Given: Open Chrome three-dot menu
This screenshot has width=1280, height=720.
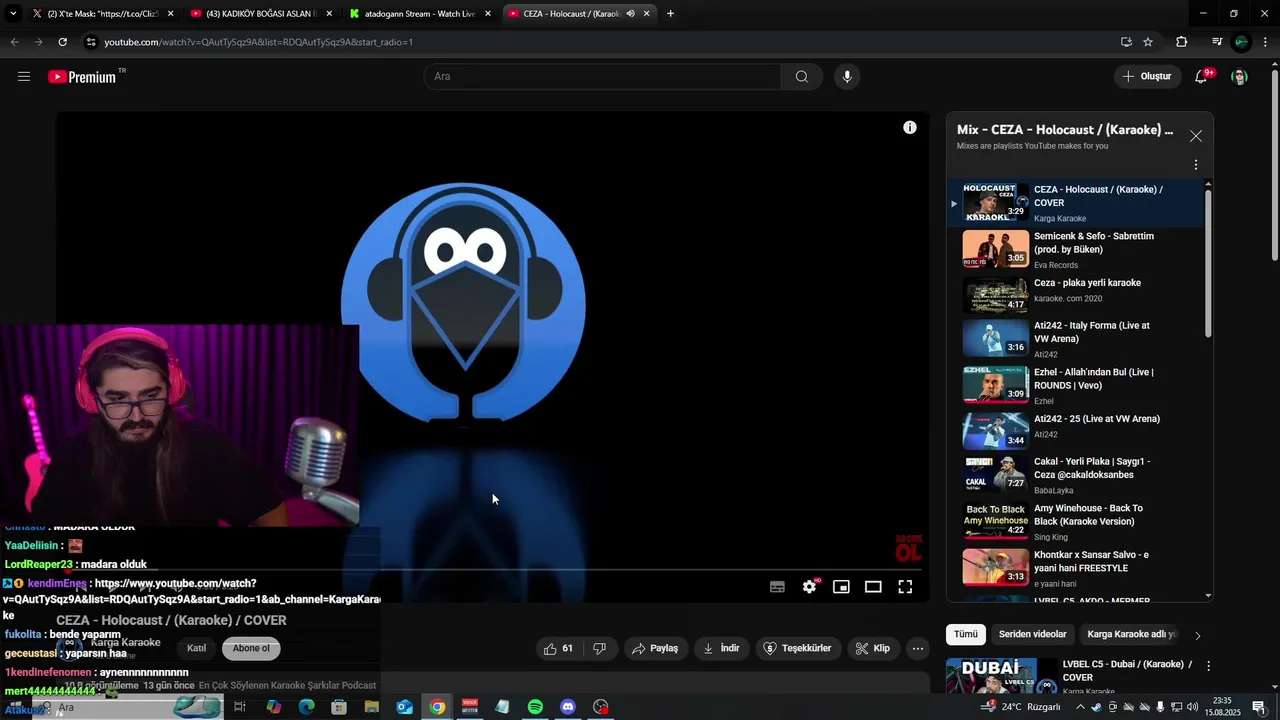Looking at the screenshot, I should tap(1265, 42).
